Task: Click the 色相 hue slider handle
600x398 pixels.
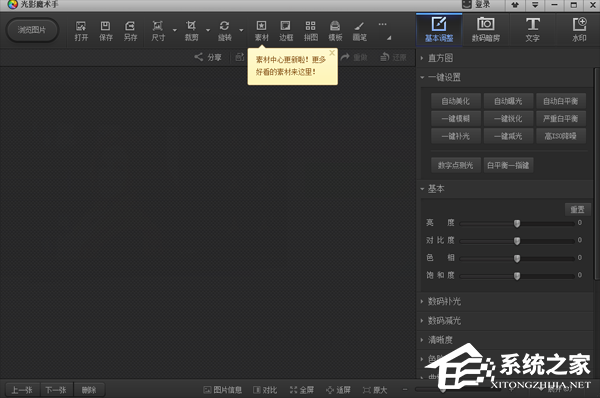Action: 517,258
